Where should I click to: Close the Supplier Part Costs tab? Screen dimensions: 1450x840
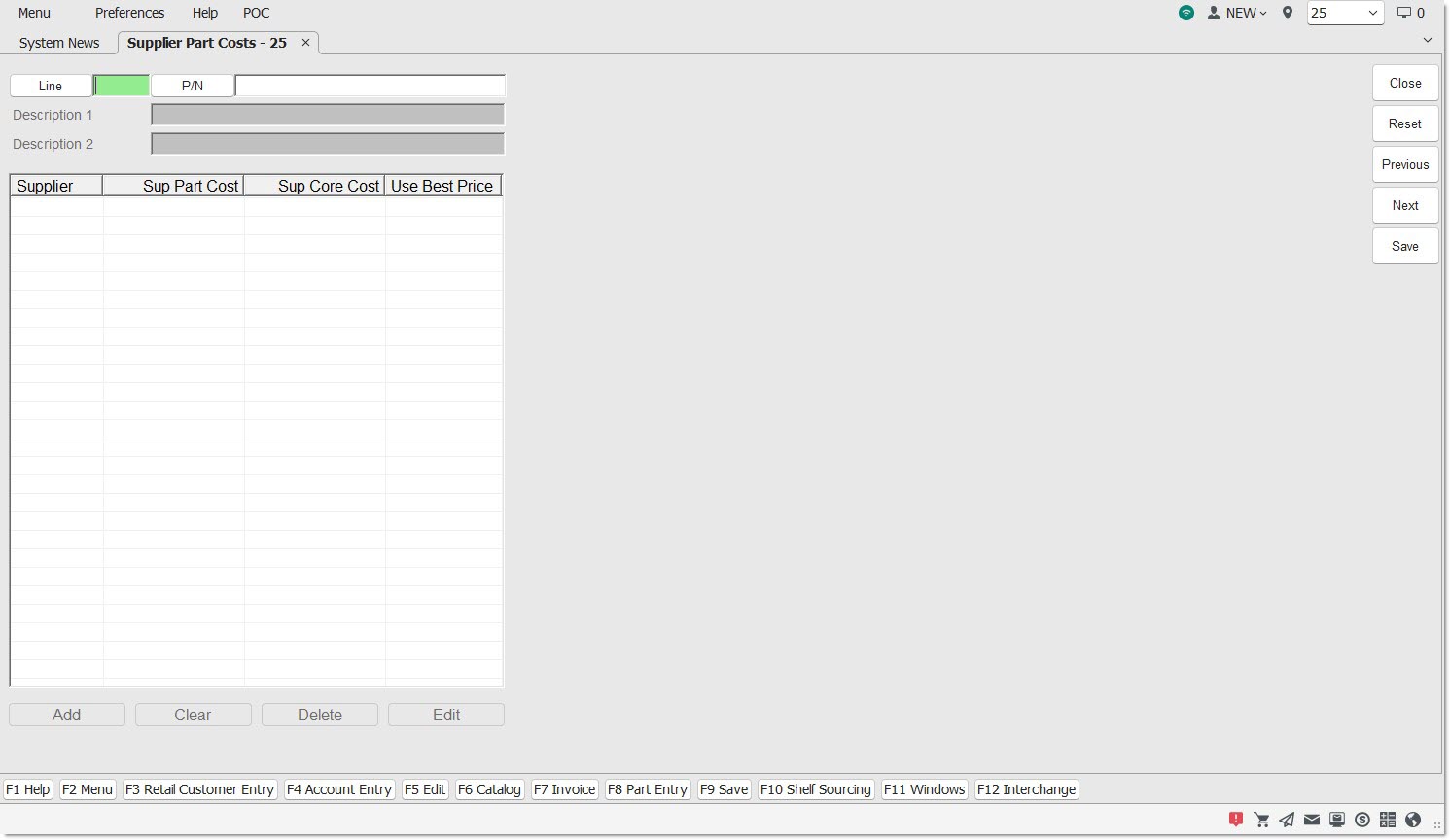pos(305,43)
